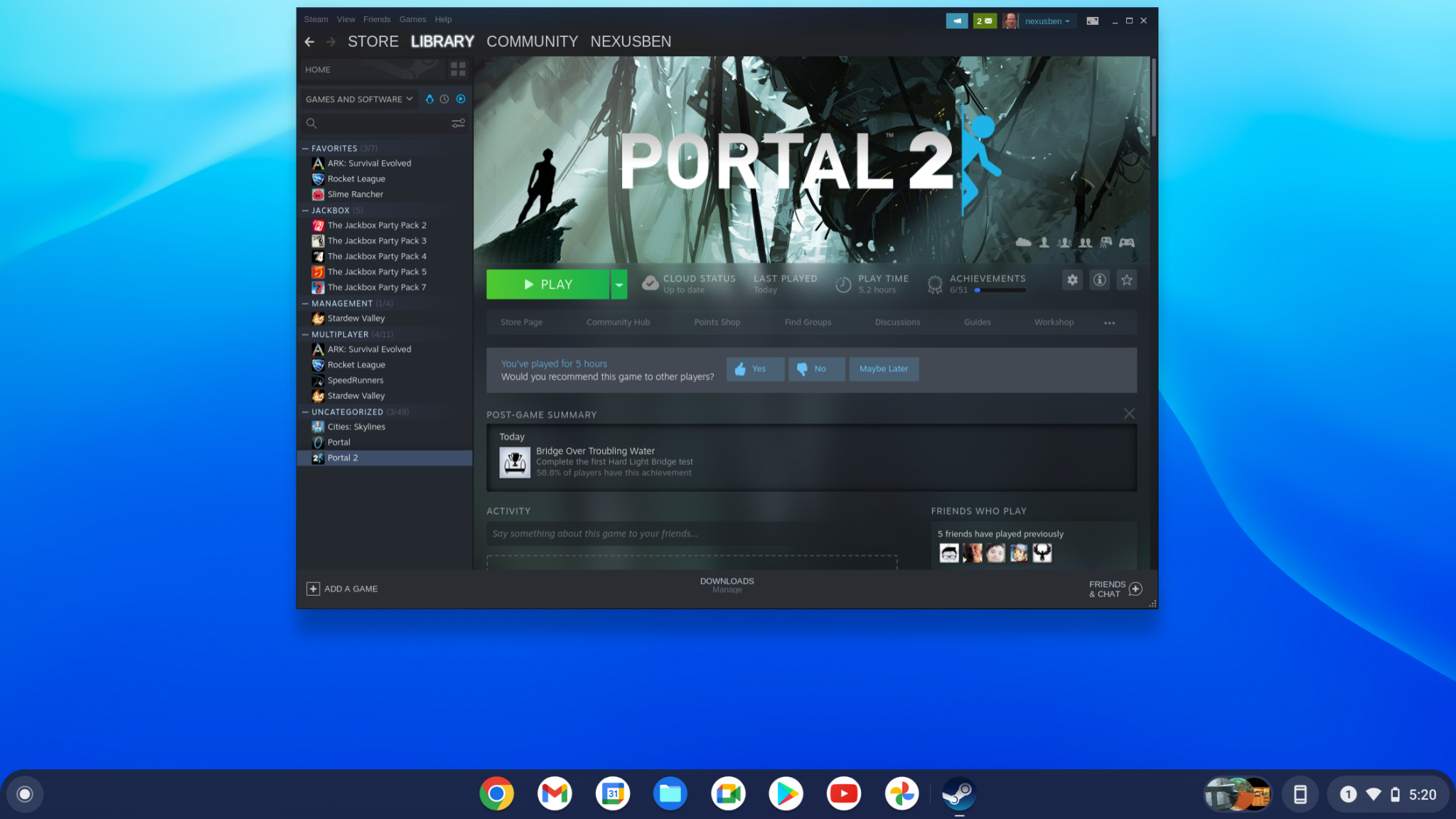Click the nexusben profile avatar
Screen dimensions: 1456x819
[x=1010, y=21]
